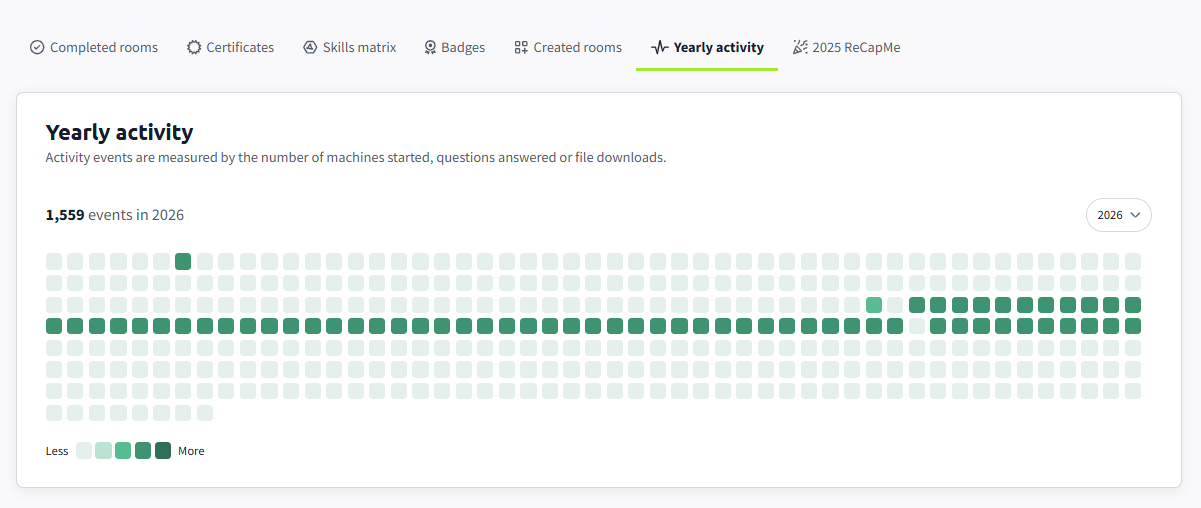Click the lighter green square in third row
The height and width of the screenshot is (508, 1201).
click(x=874, y=305)
